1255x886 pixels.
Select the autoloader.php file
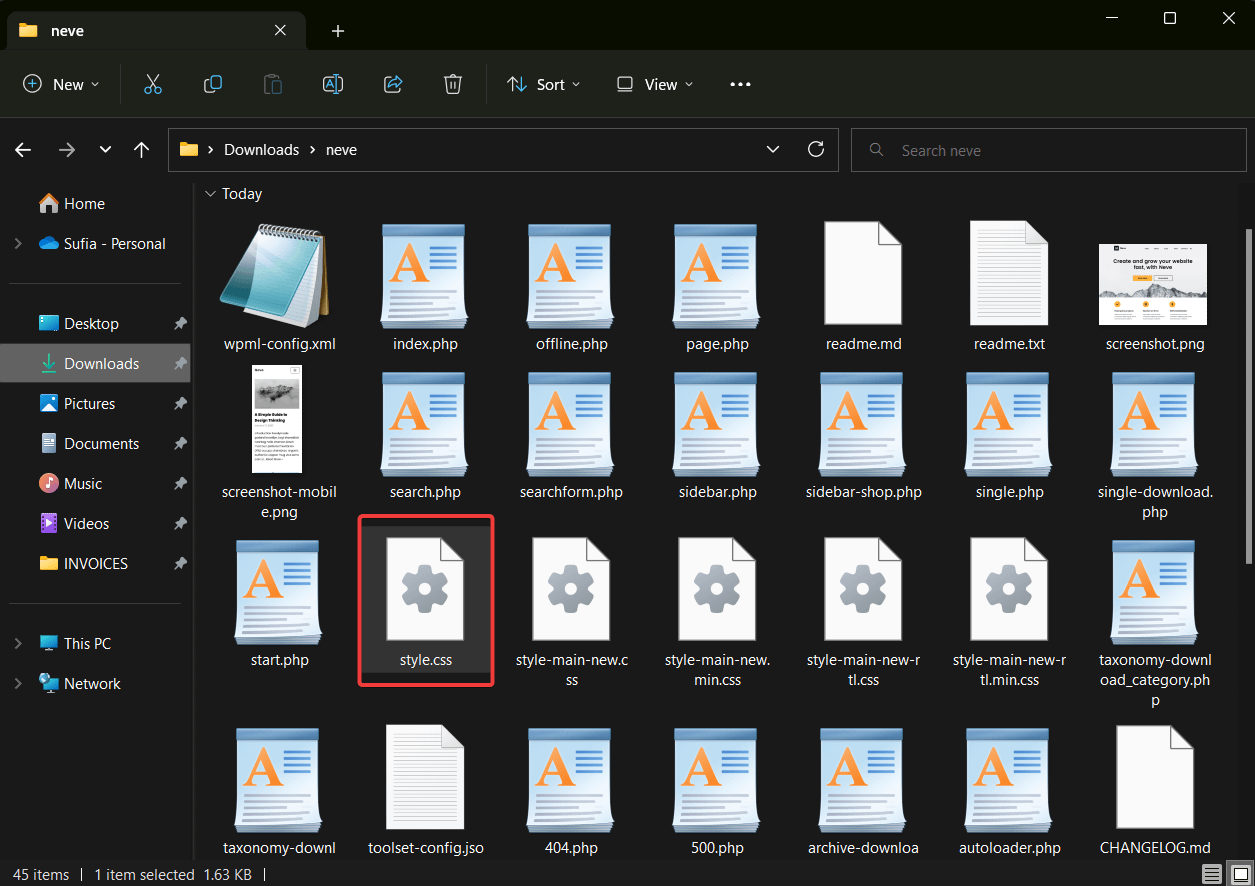pyautogui.click(x=1010, y=792)
